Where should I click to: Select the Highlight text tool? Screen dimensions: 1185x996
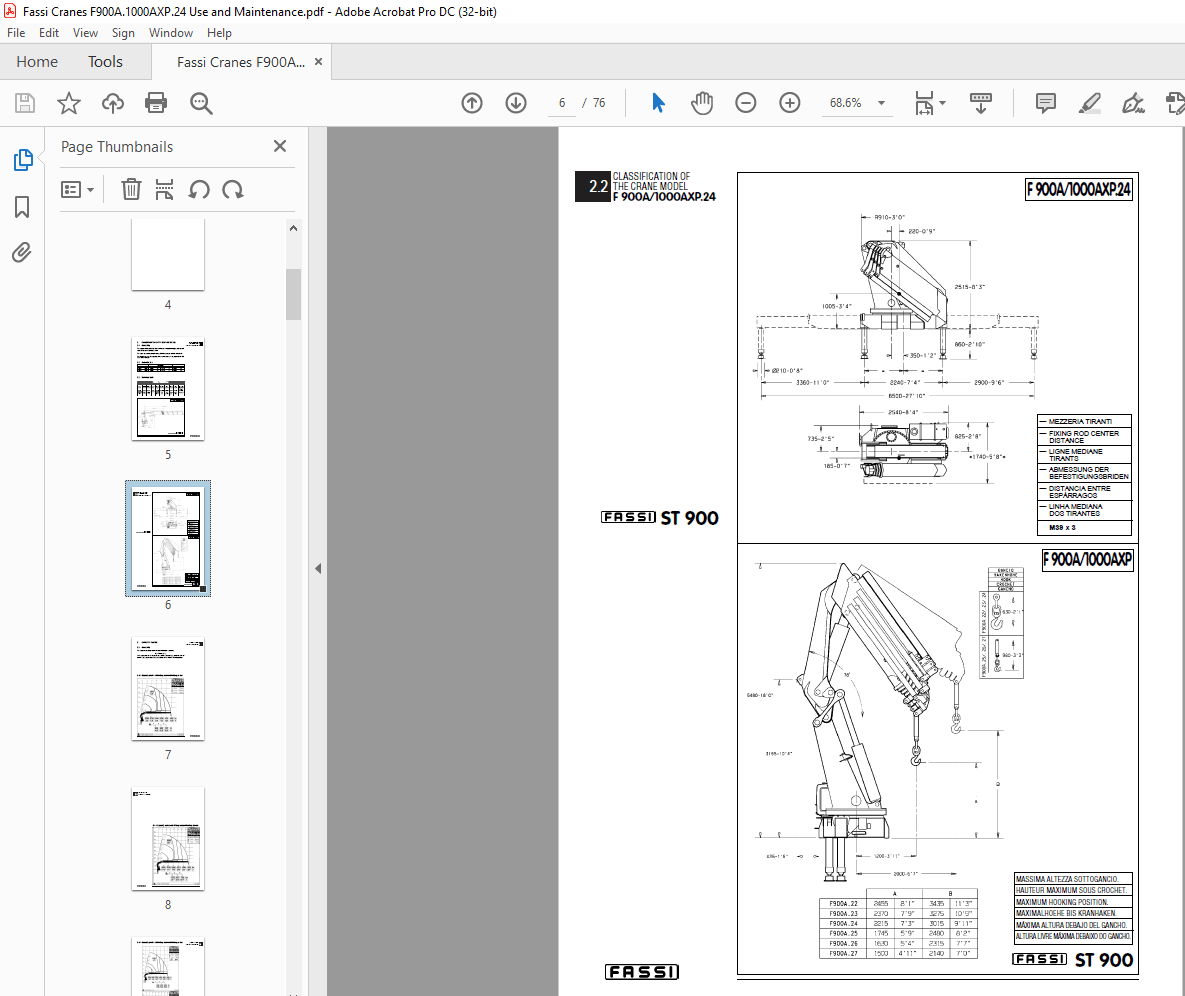(1090, 102)
